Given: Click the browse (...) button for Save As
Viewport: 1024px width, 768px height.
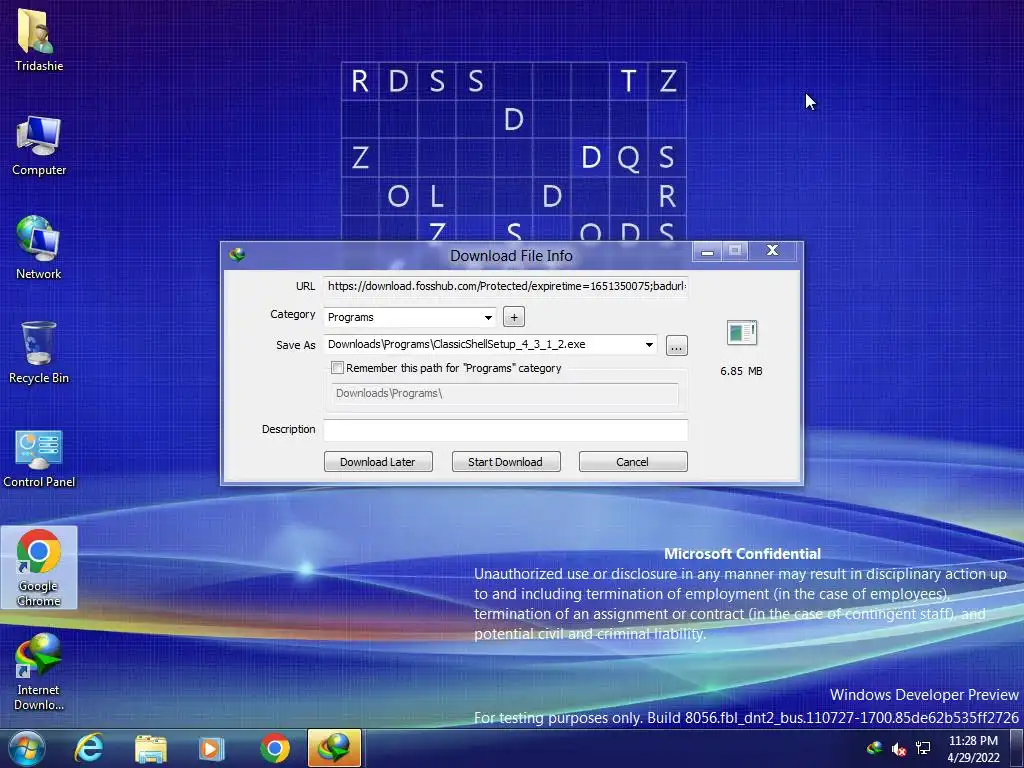Looking at the screenshot, I should click(677, 345).
